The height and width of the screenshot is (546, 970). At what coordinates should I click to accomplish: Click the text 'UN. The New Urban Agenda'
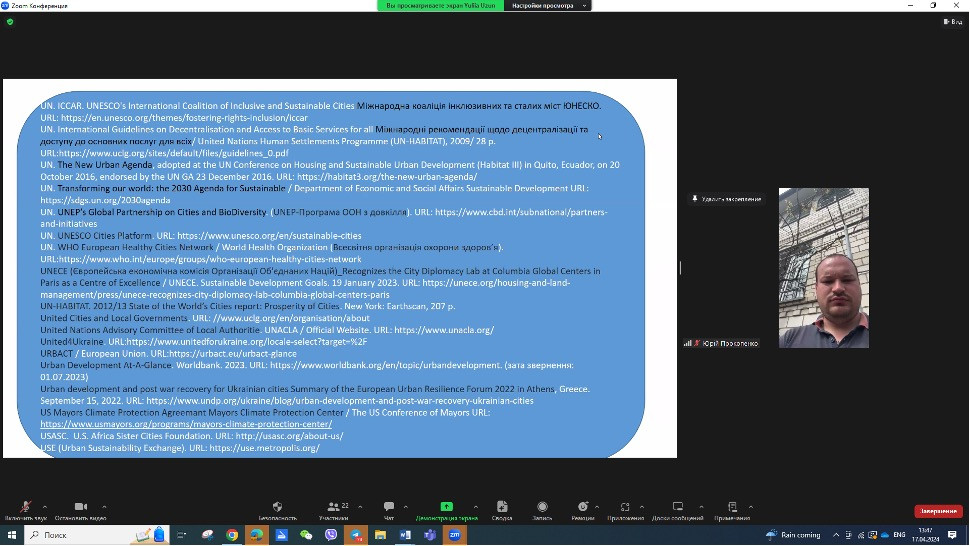pos(96,165)
